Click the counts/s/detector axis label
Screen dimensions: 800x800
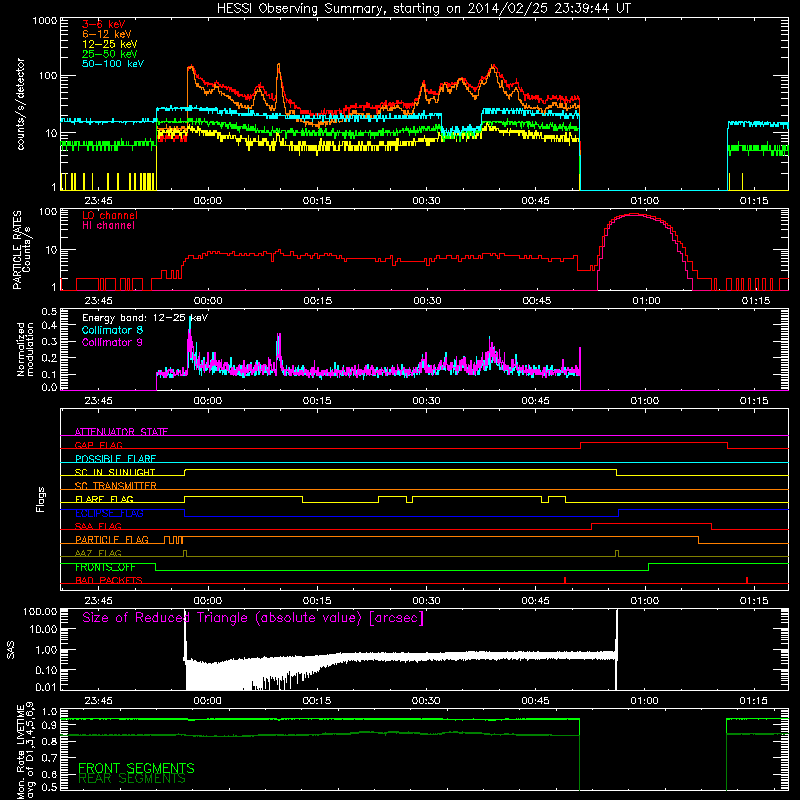click(20, 104)
